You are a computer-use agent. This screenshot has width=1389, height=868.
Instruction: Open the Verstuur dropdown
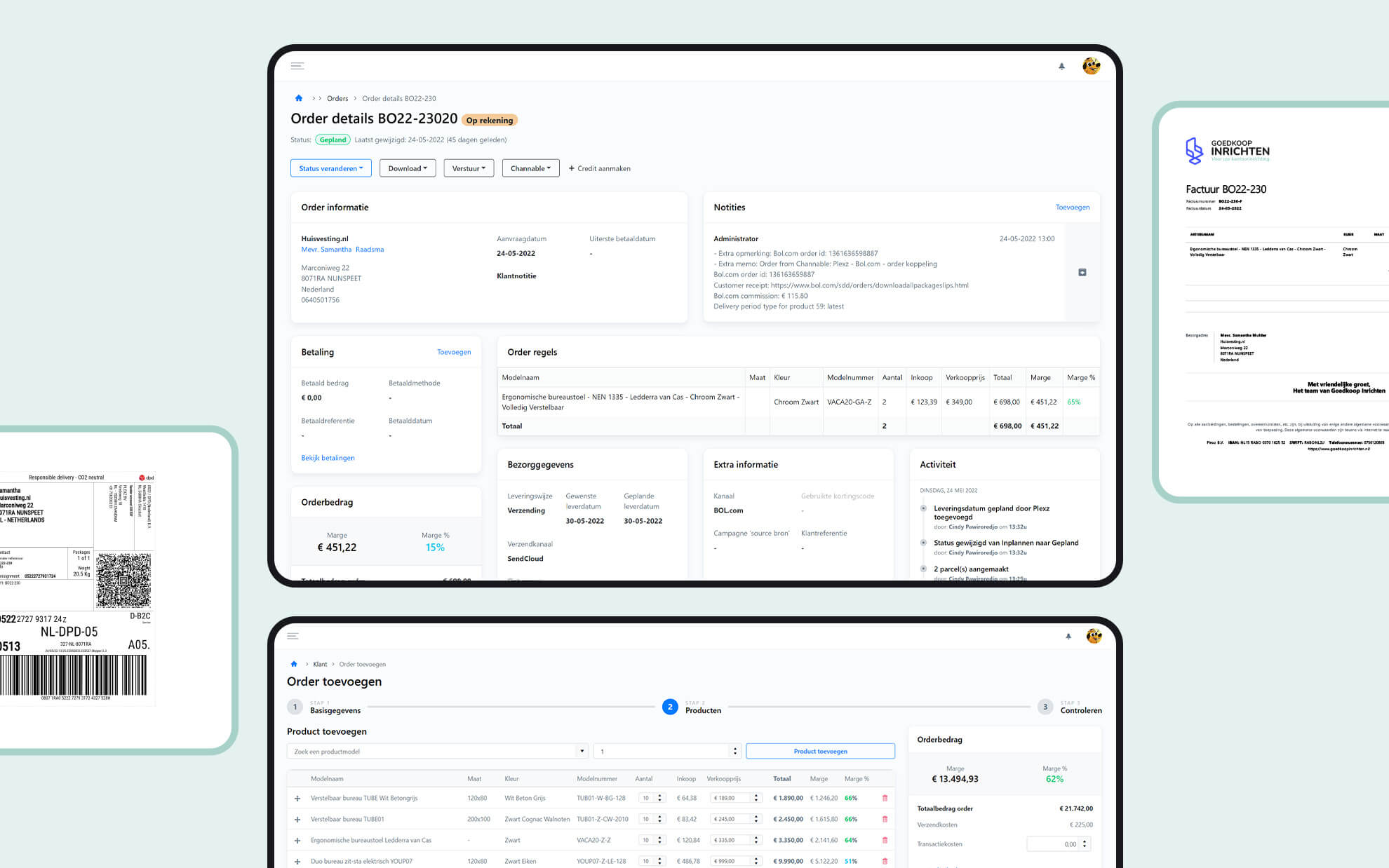pos(469,168)
